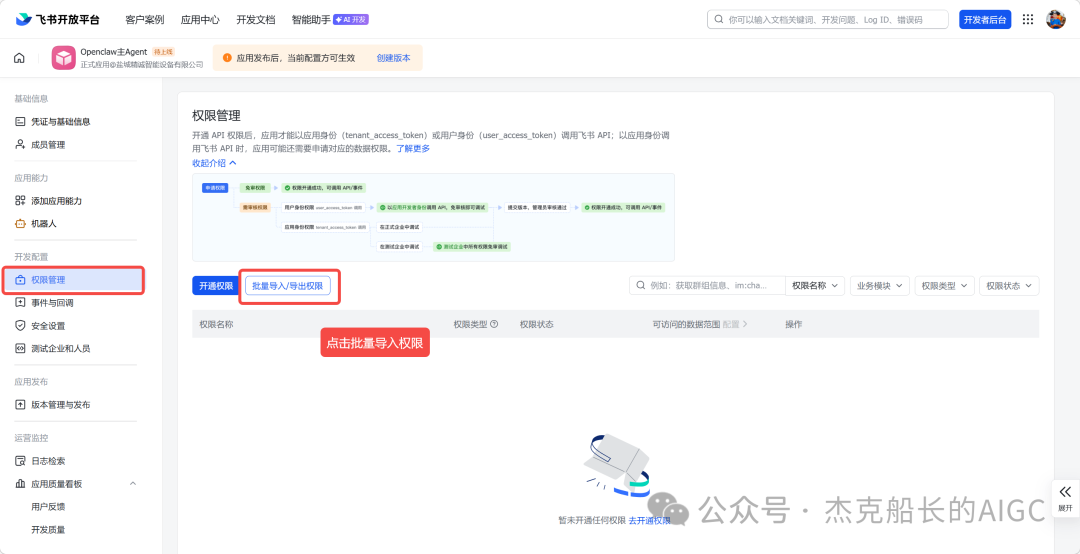Click the 操作 column header
The height and width of the screenshot is (554, 1080).
pos(793,324)
